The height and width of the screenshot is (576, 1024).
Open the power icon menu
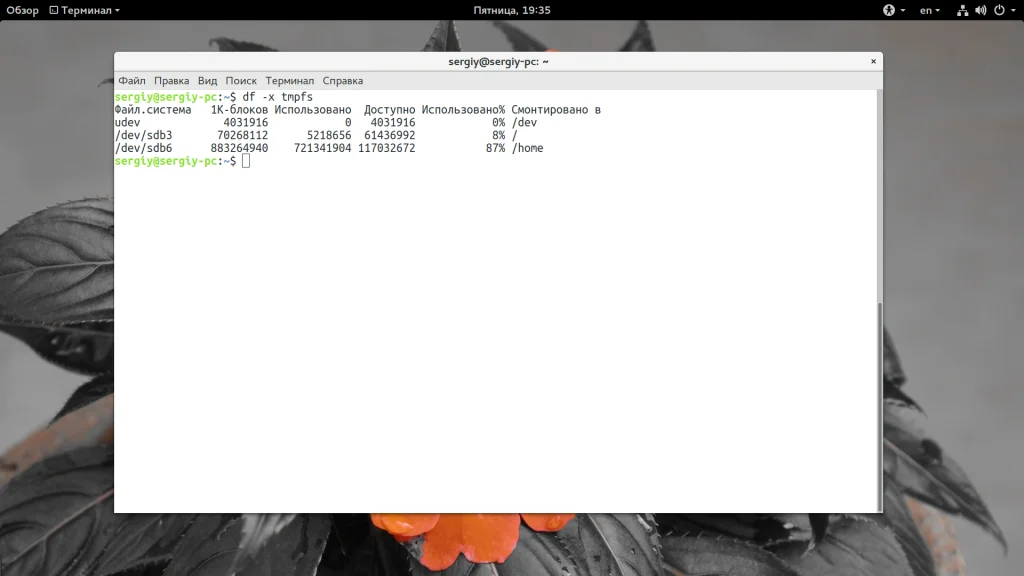(x=999, y=10)
